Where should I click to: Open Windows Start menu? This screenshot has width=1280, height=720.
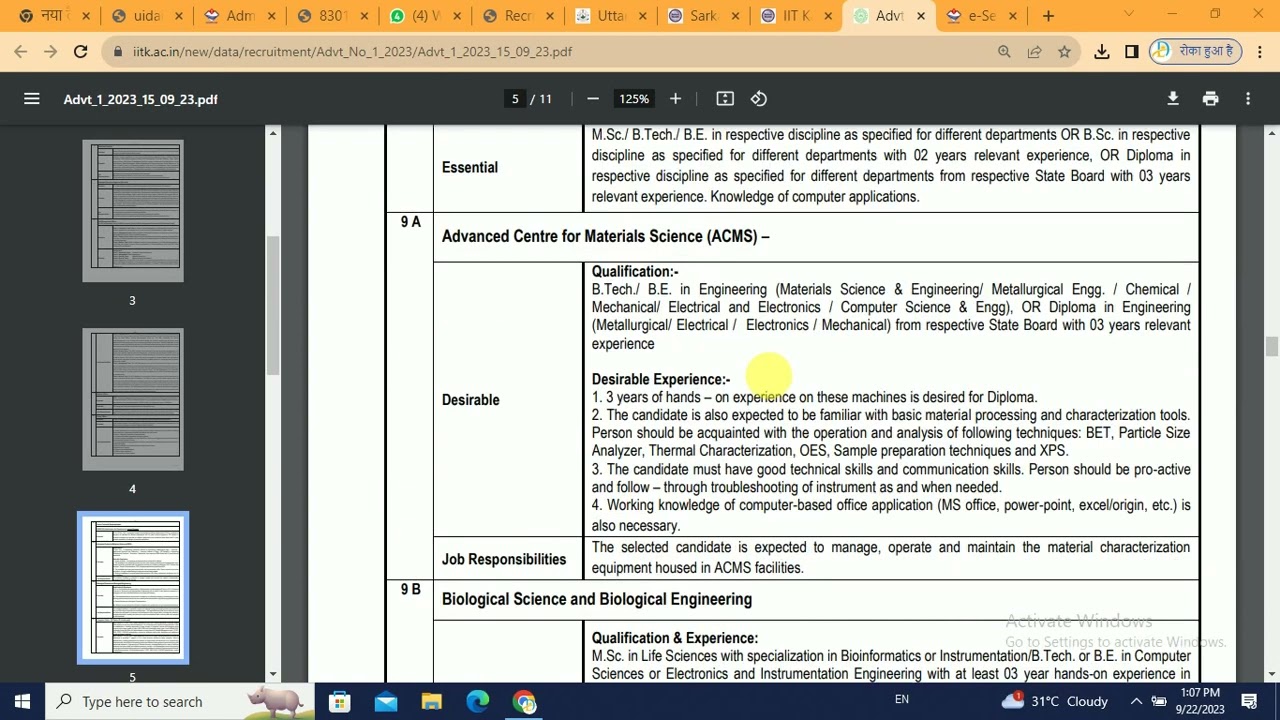point(22,702)
